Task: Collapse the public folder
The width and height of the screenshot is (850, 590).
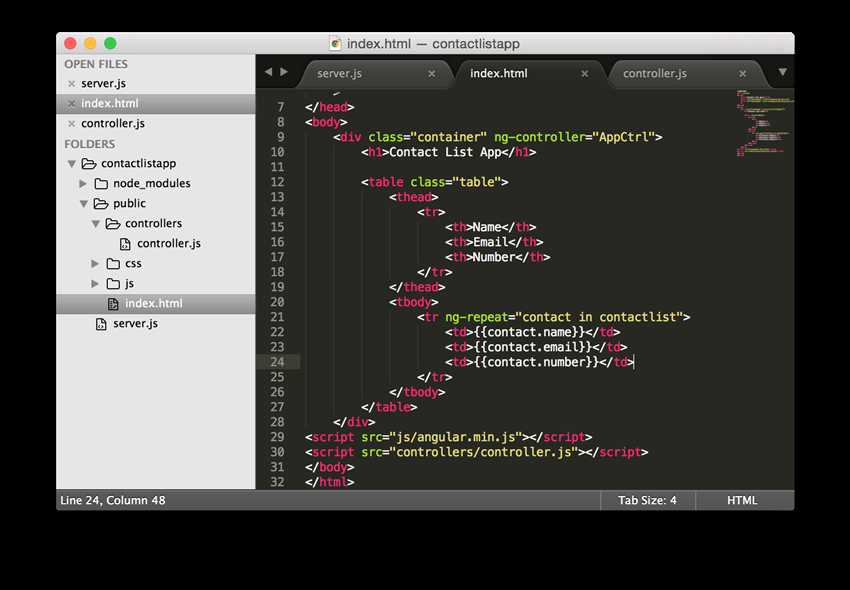Action: coord(83,204)
